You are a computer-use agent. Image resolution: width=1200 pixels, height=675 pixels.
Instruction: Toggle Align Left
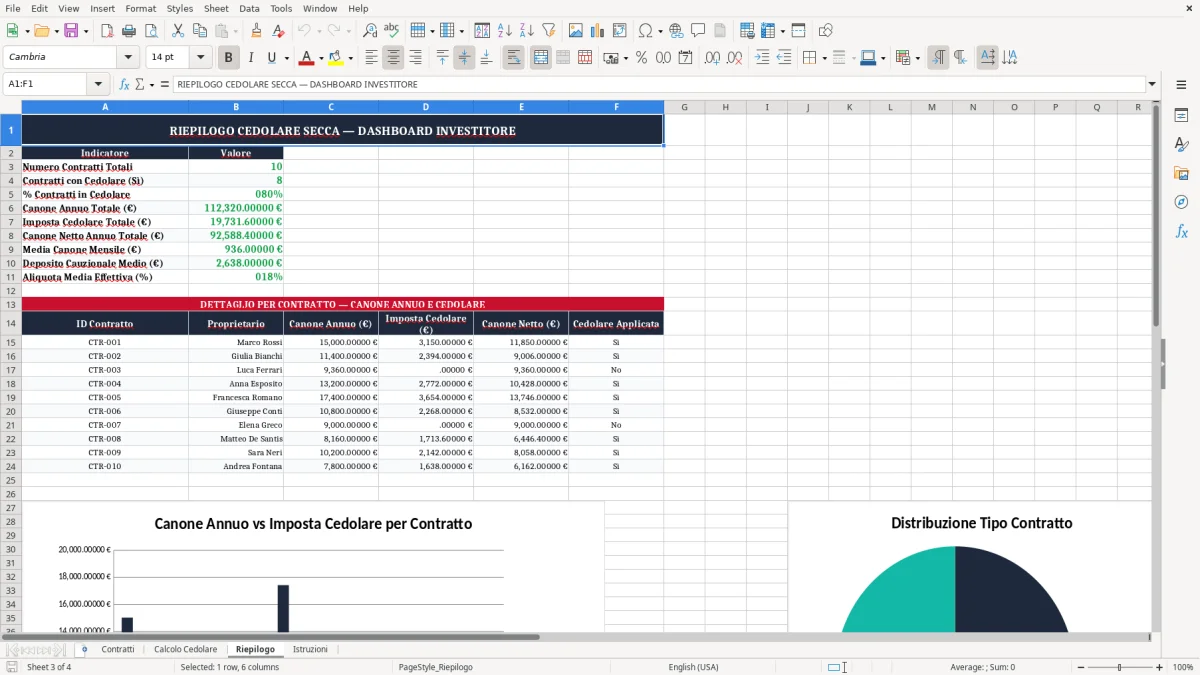pyautogui.click(x=372, y=58)
